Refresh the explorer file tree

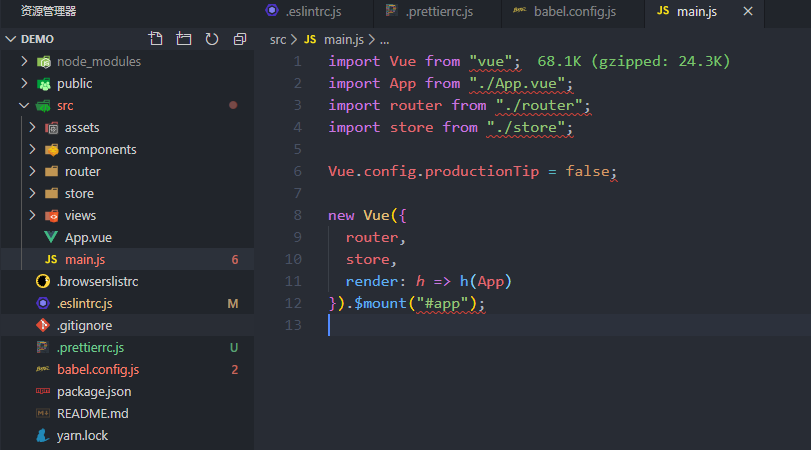[211, 39]
